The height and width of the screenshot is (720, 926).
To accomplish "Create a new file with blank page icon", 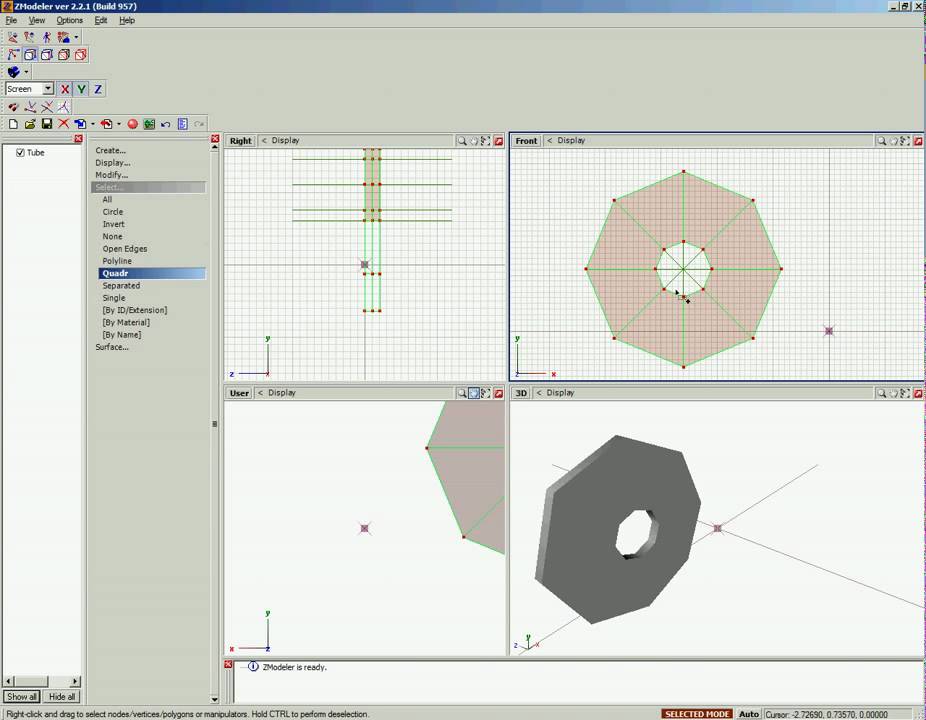I will [x=13, y=124].
